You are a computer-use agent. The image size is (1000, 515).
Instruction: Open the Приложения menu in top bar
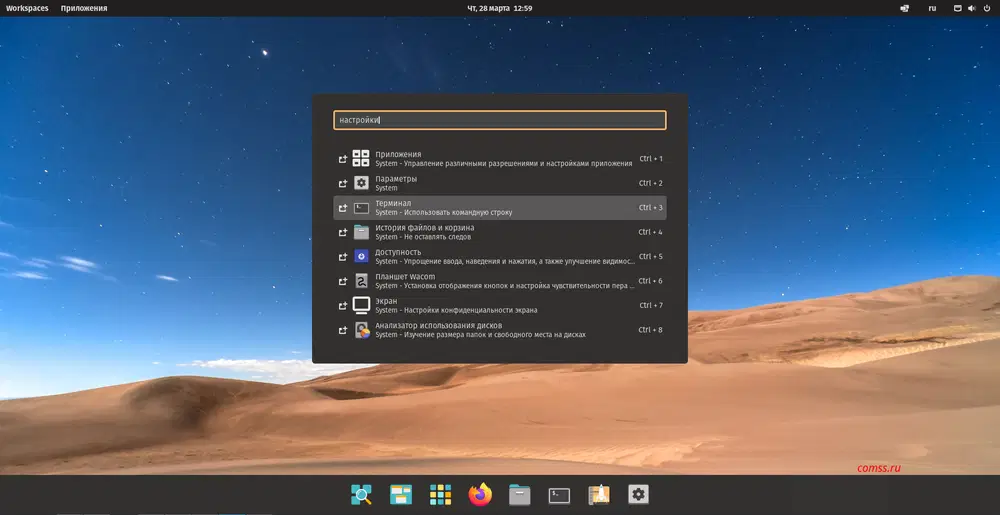pyautogui.click(x=84, y=8)
